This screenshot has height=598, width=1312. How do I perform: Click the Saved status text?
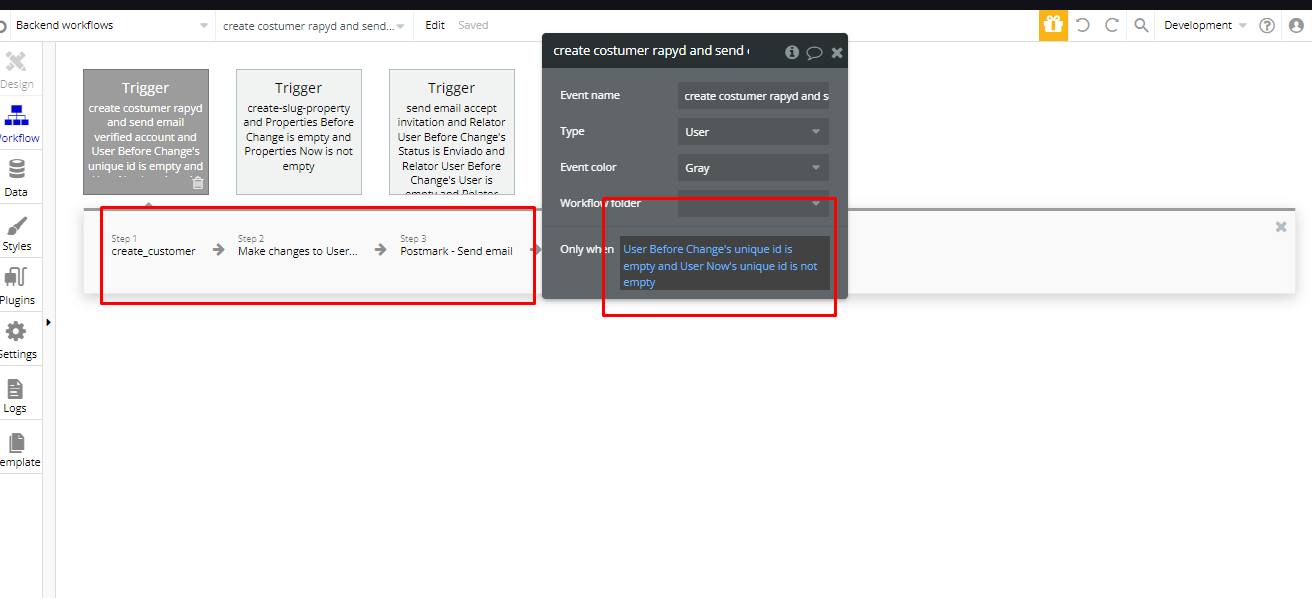(x=473, y=25)
